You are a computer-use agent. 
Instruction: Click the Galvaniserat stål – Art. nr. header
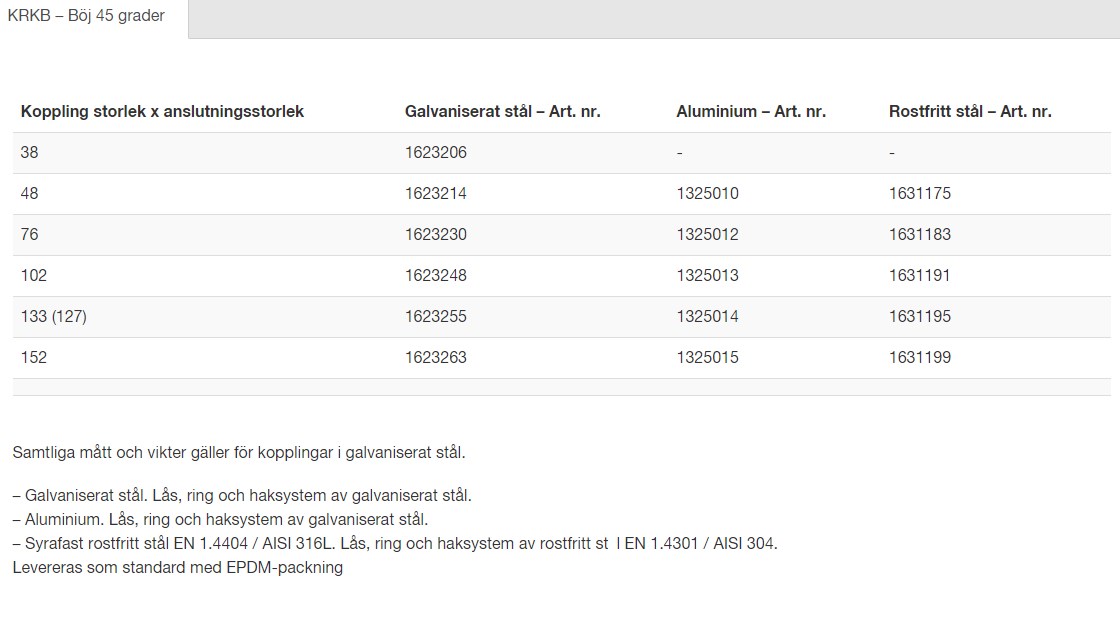(x=503, y=111)
